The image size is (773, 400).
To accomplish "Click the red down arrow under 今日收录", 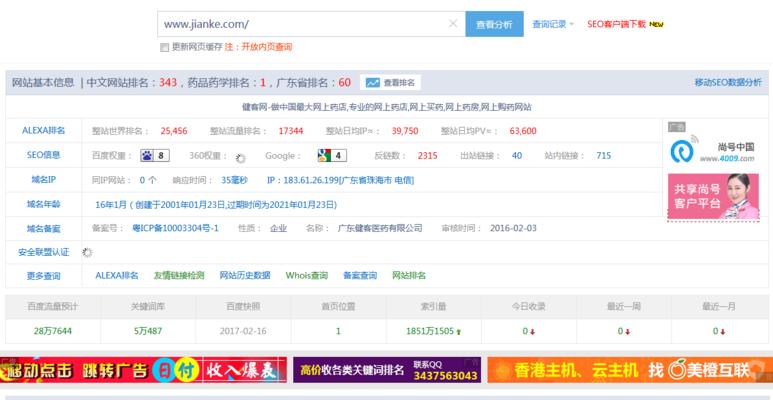I will (532, 332).
